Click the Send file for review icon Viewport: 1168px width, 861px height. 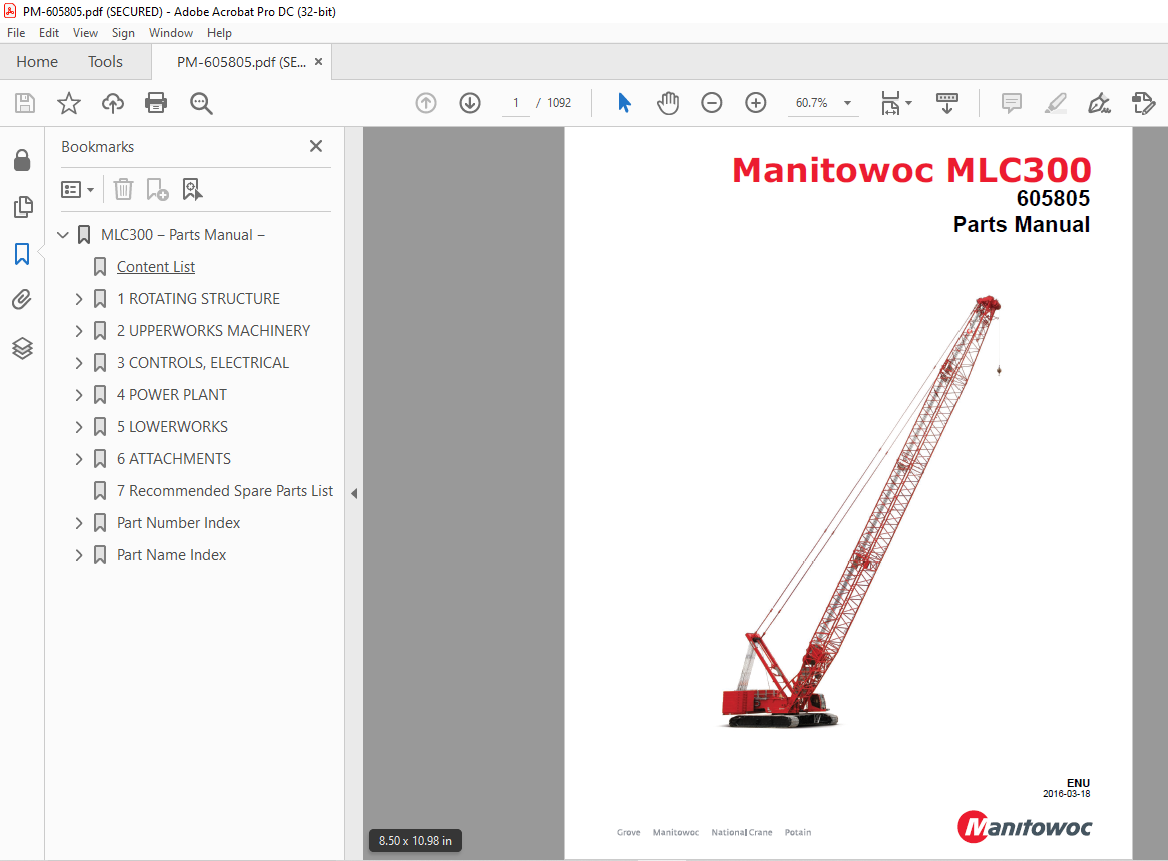pos(1143,103)
